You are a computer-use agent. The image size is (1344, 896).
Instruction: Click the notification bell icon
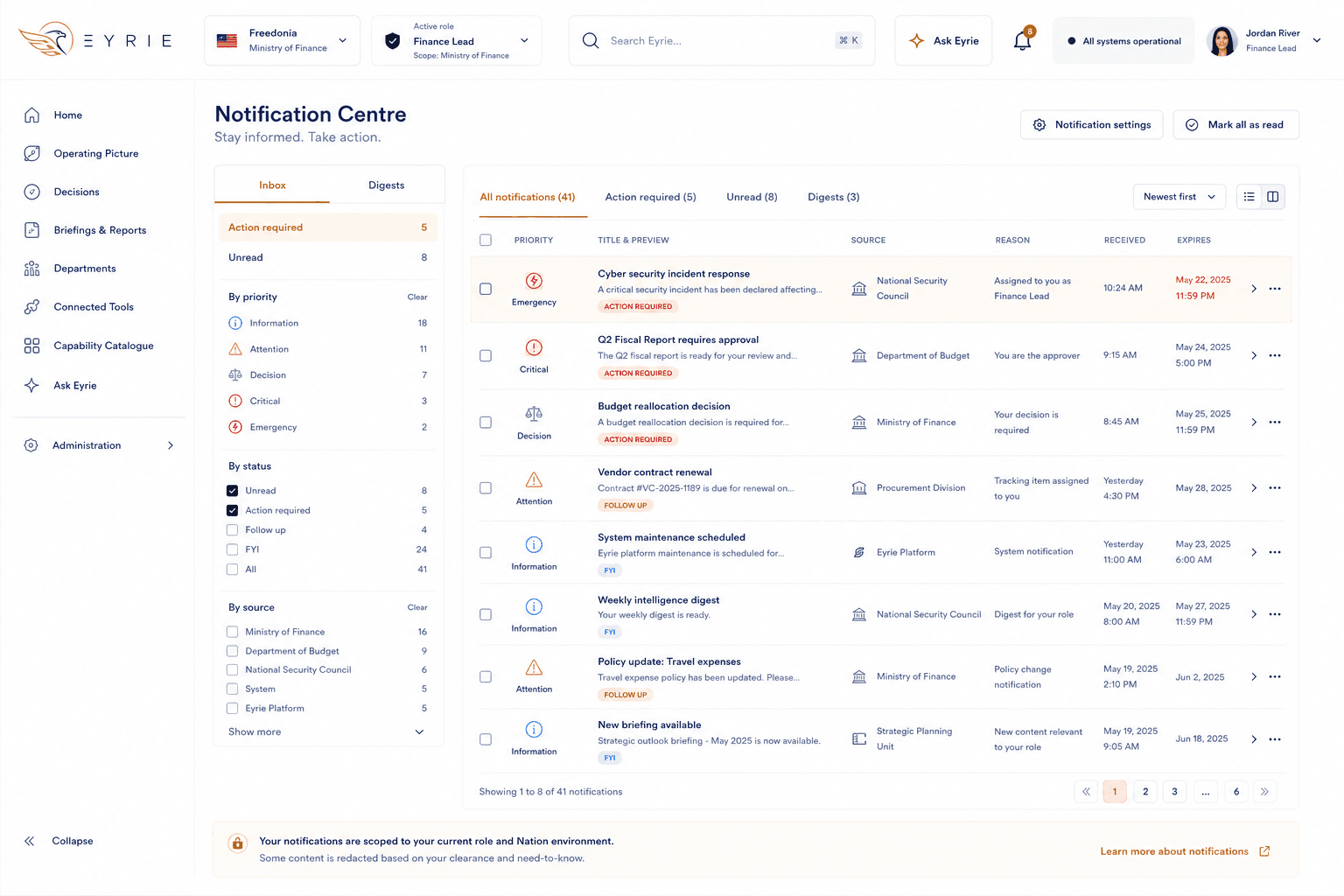coord(1022,40)
